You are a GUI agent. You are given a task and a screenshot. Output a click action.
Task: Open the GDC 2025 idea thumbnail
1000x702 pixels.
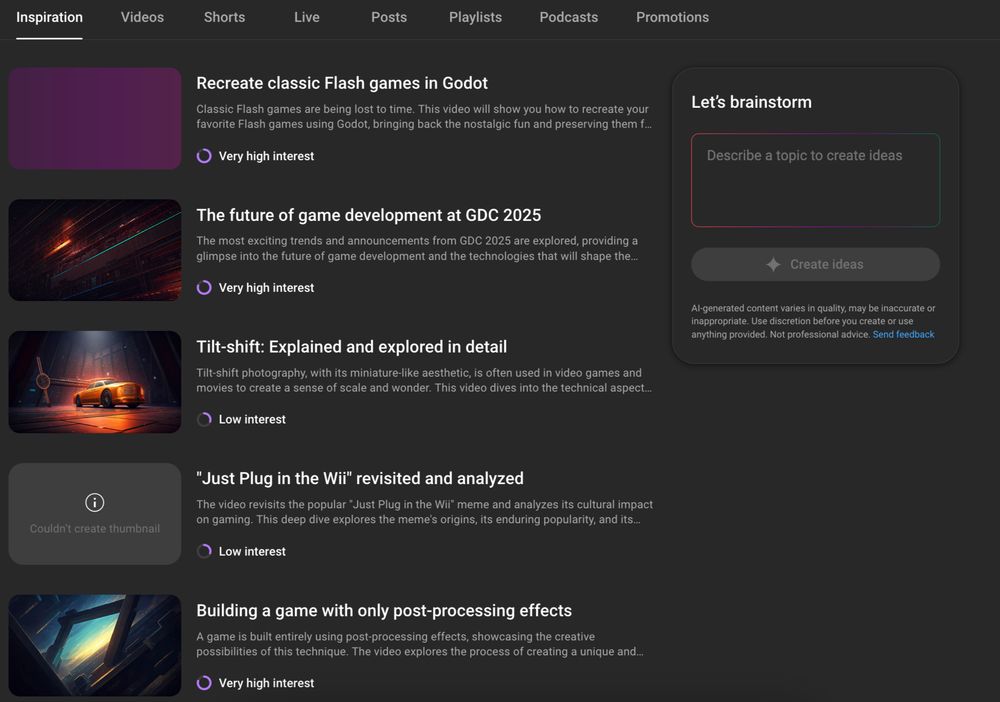[x=95, y=250]
